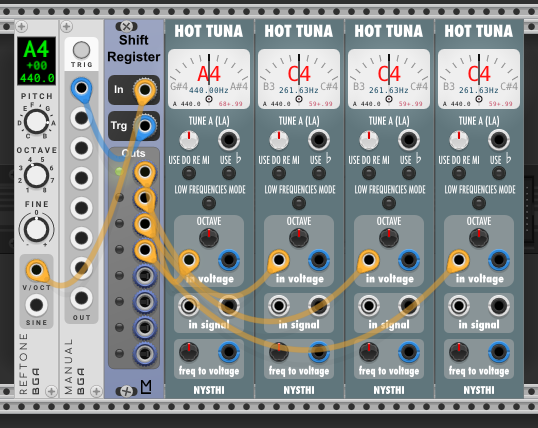Screen dimensions: 538x428
Task: Turn the OCTAVE knob on second Hot Tuna
Action: pos(299,238)
